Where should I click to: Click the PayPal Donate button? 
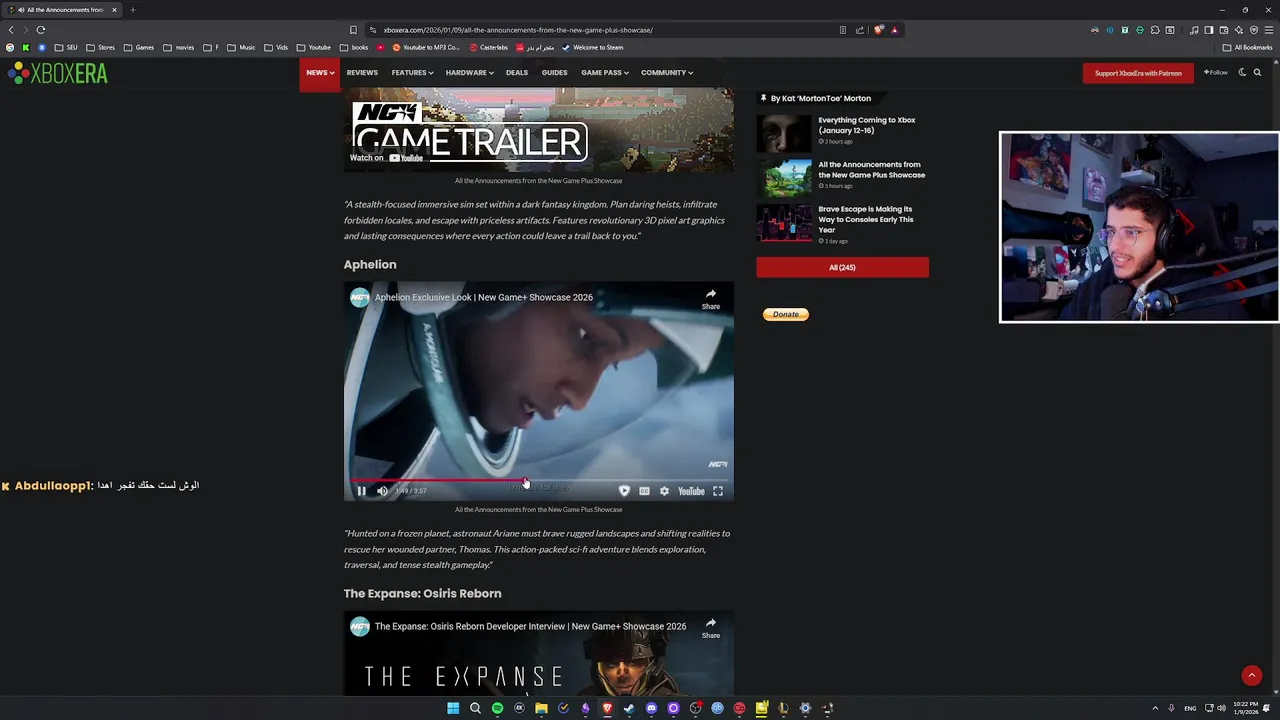coord(786,314)
